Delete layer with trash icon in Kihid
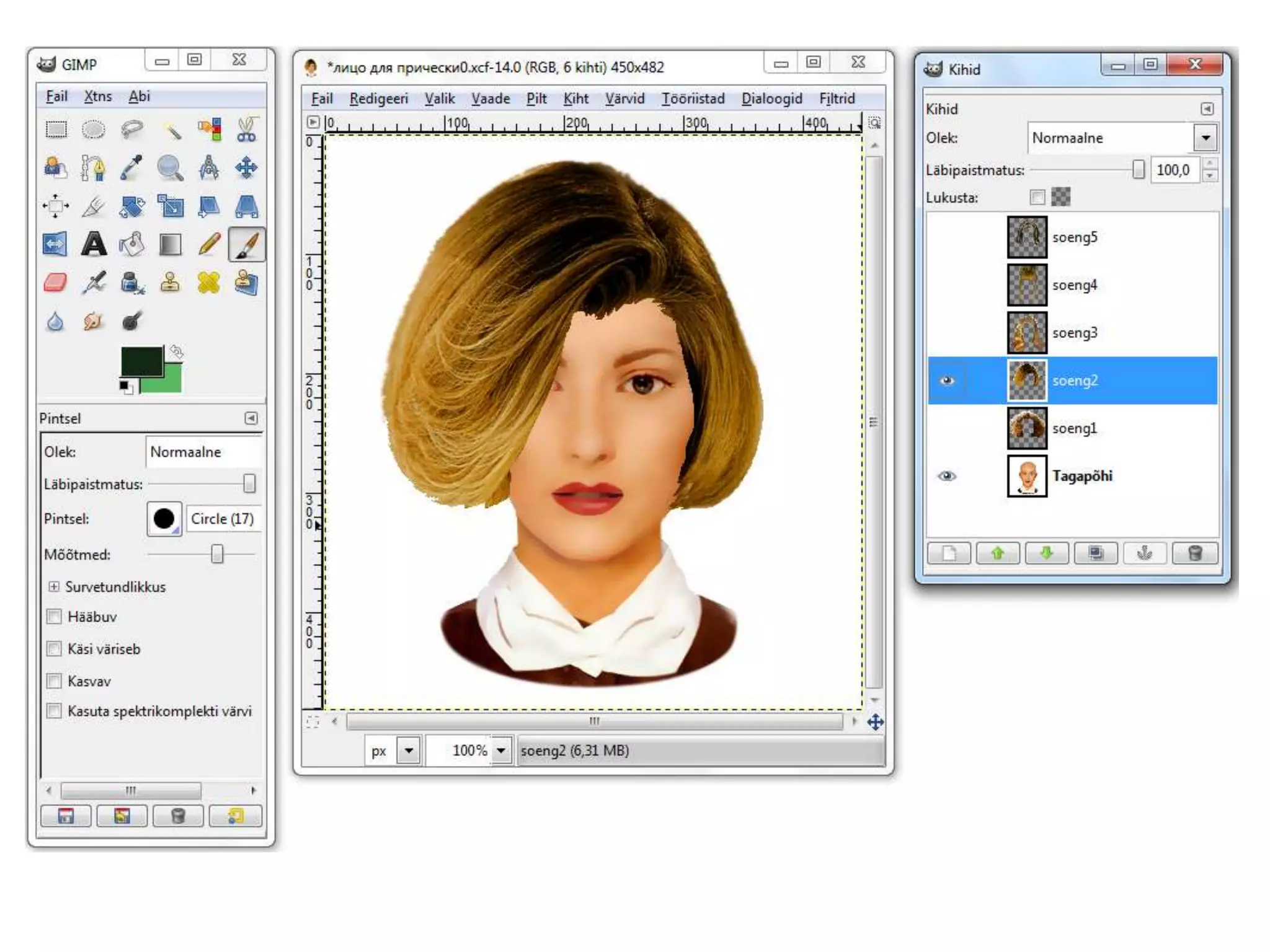 (1194, 553)
